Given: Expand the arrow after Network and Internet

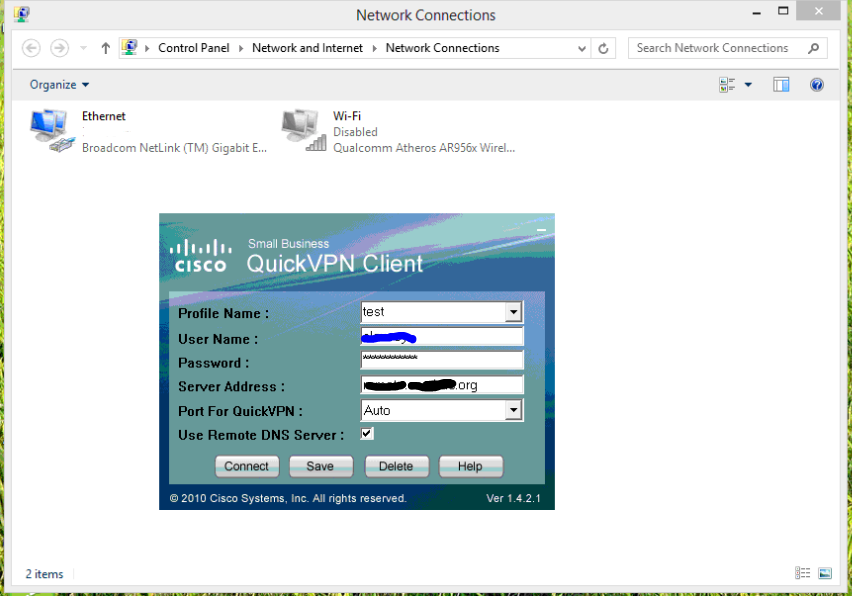Looking at the screenshot, I should pos(374,48).
